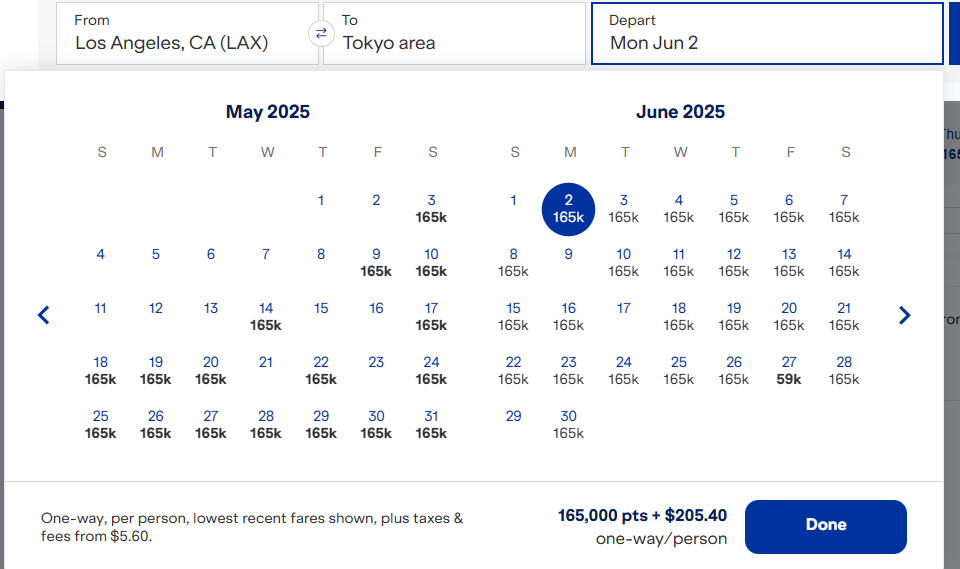Screen dimensions: 960x569
Task: Edit the From airport field
Action: tap(187, 33)
